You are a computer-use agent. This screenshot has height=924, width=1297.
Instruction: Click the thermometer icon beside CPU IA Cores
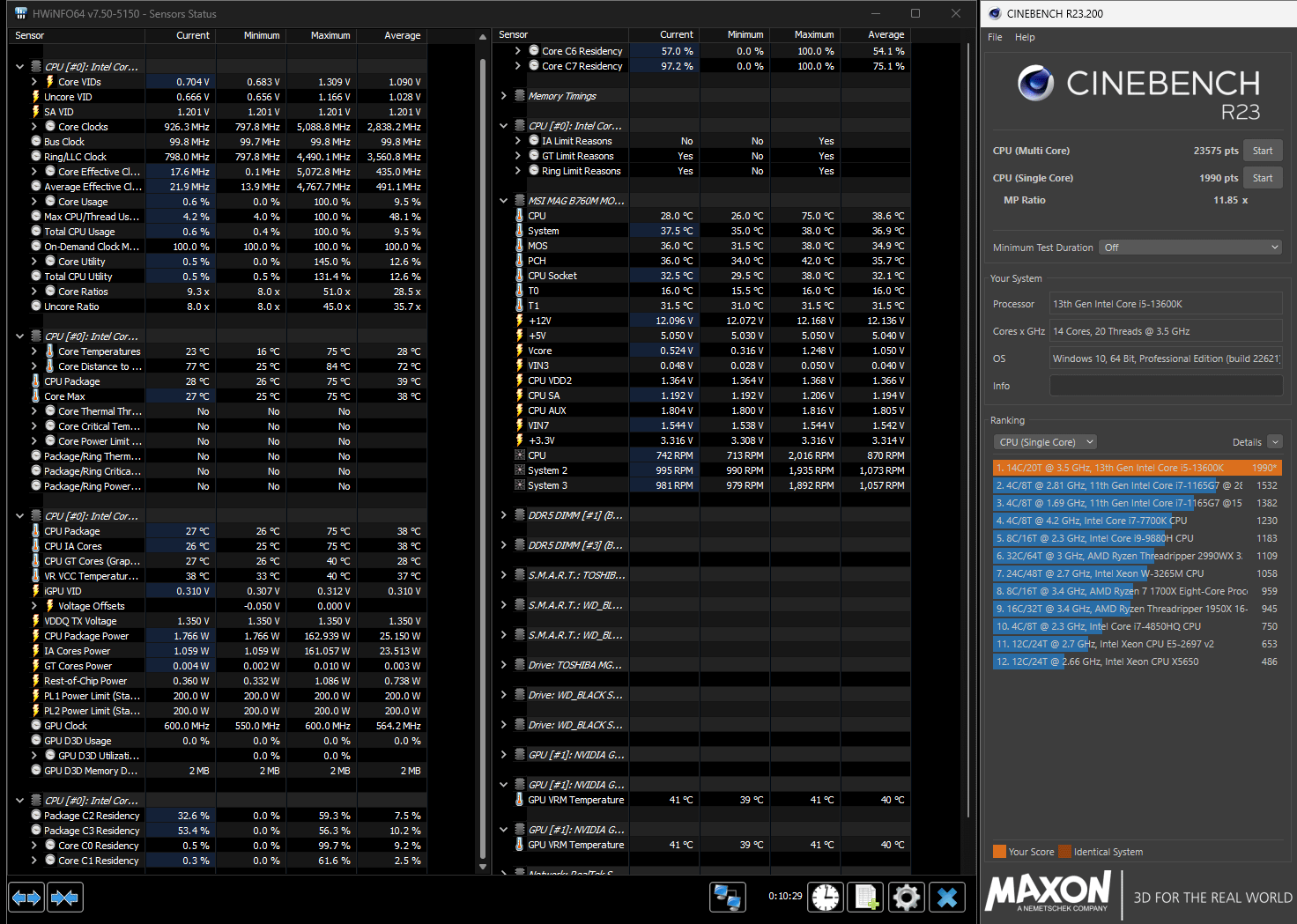pyautogui.click(x=36, y=546)
